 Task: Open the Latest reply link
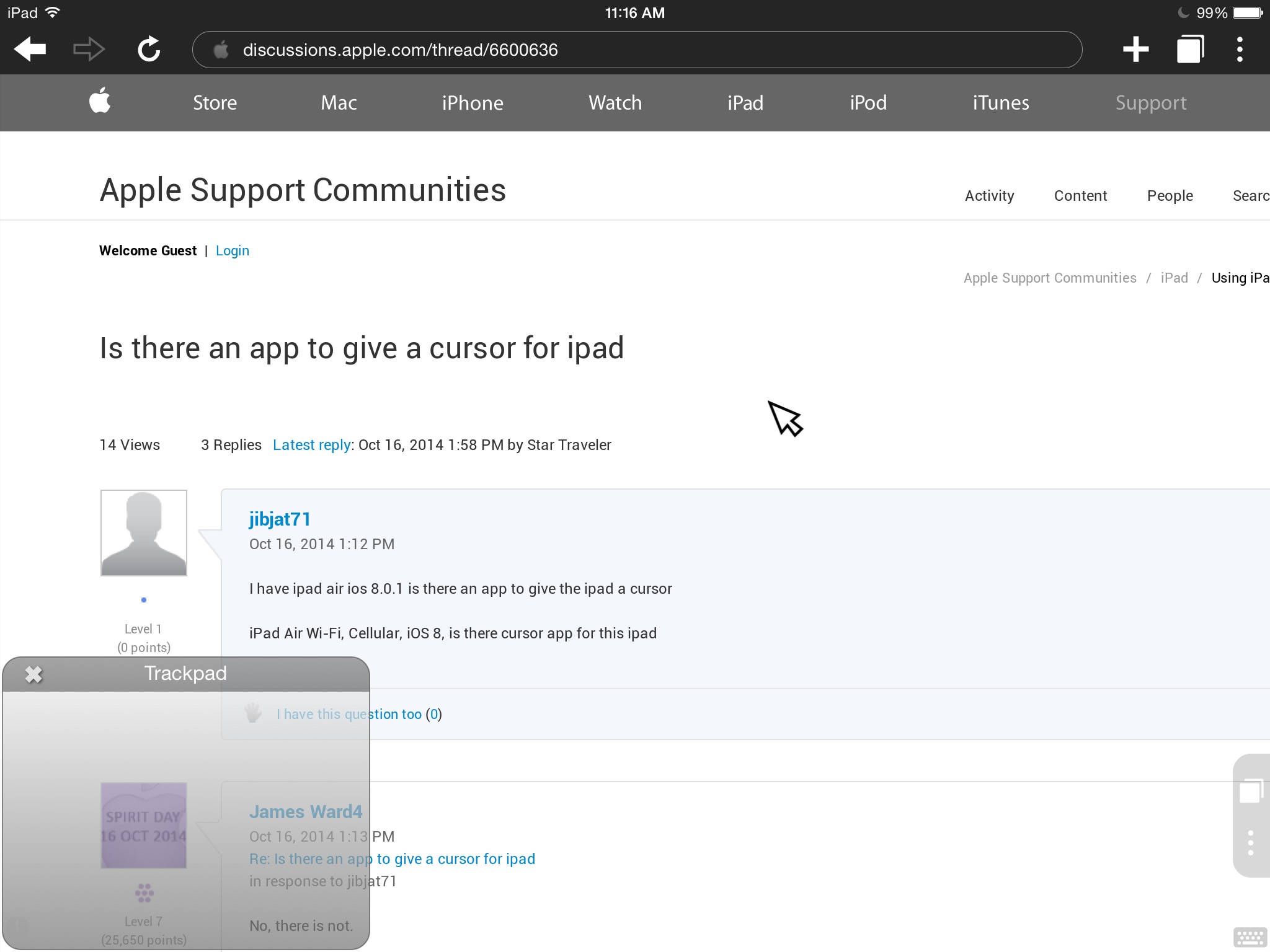click(312, 445)
